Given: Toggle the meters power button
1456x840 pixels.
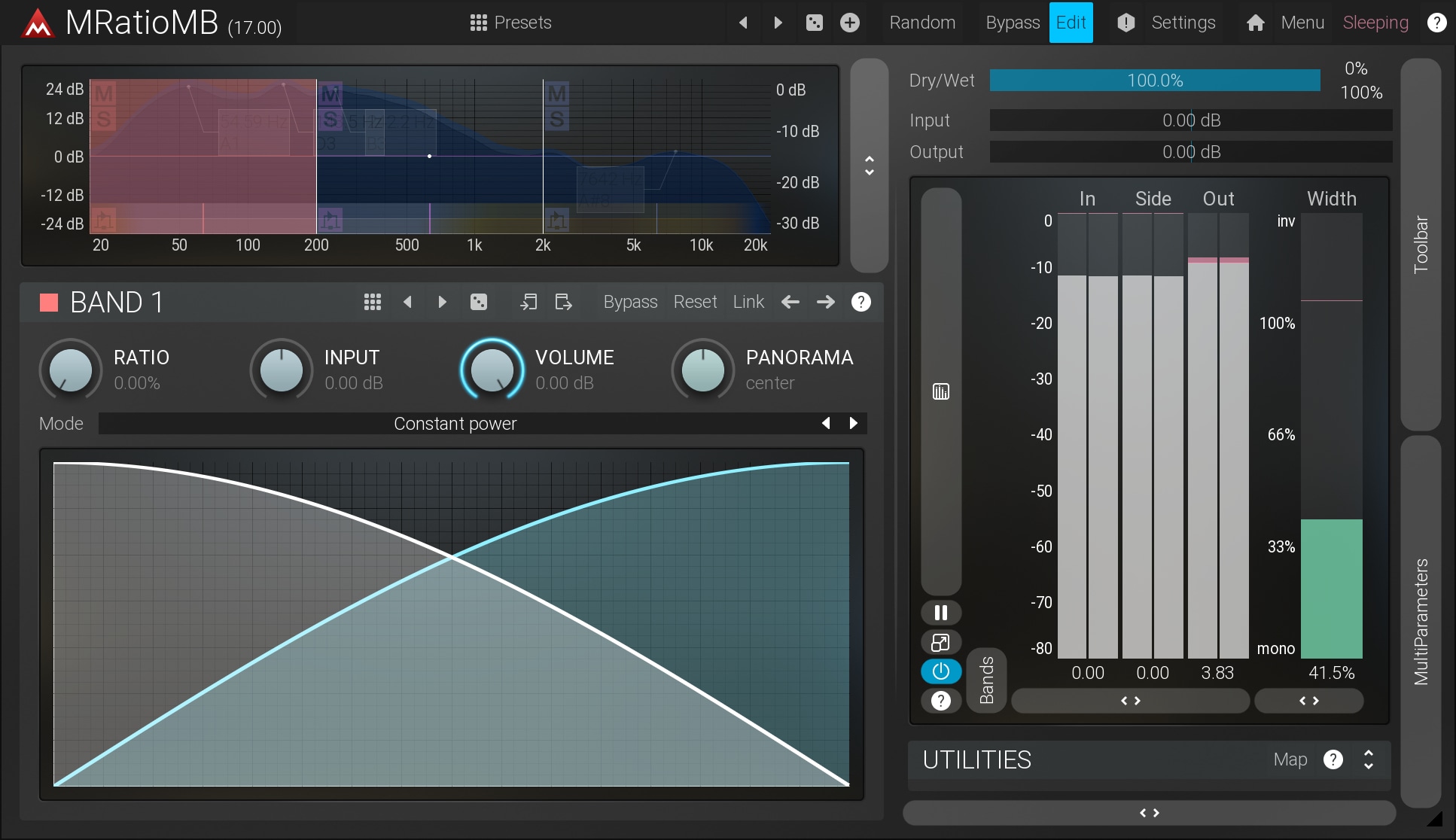Looking at the screenshot, I should tap(940, 671).
